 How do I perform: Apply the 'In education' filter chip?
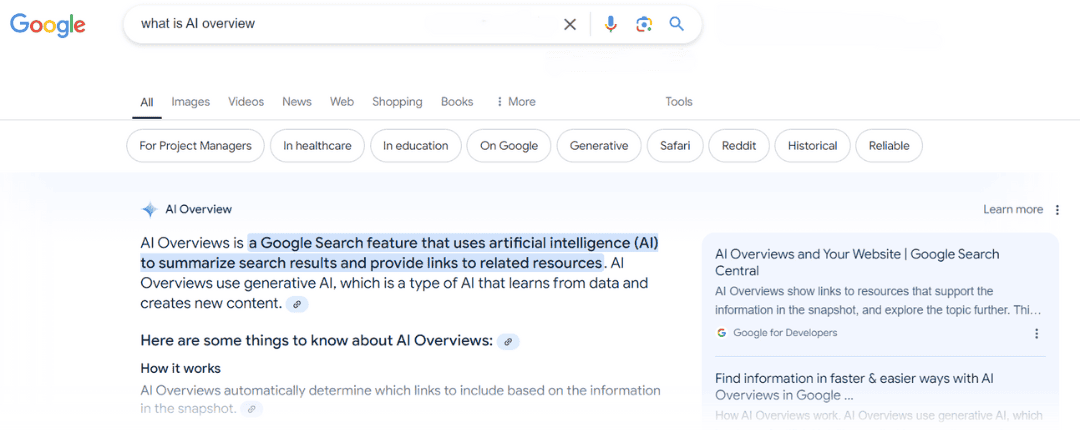(415, 146)
